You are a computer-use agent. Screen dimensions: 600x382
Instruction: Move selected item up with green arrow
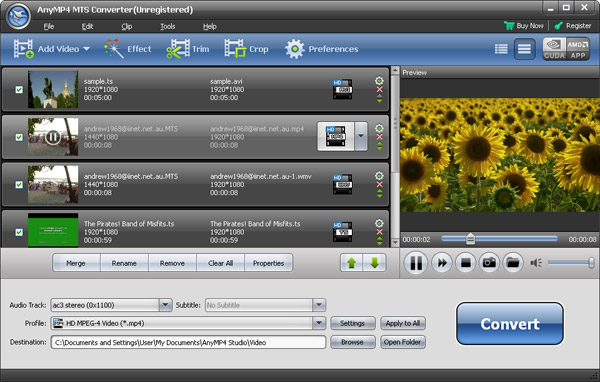[x=352, y=263]
